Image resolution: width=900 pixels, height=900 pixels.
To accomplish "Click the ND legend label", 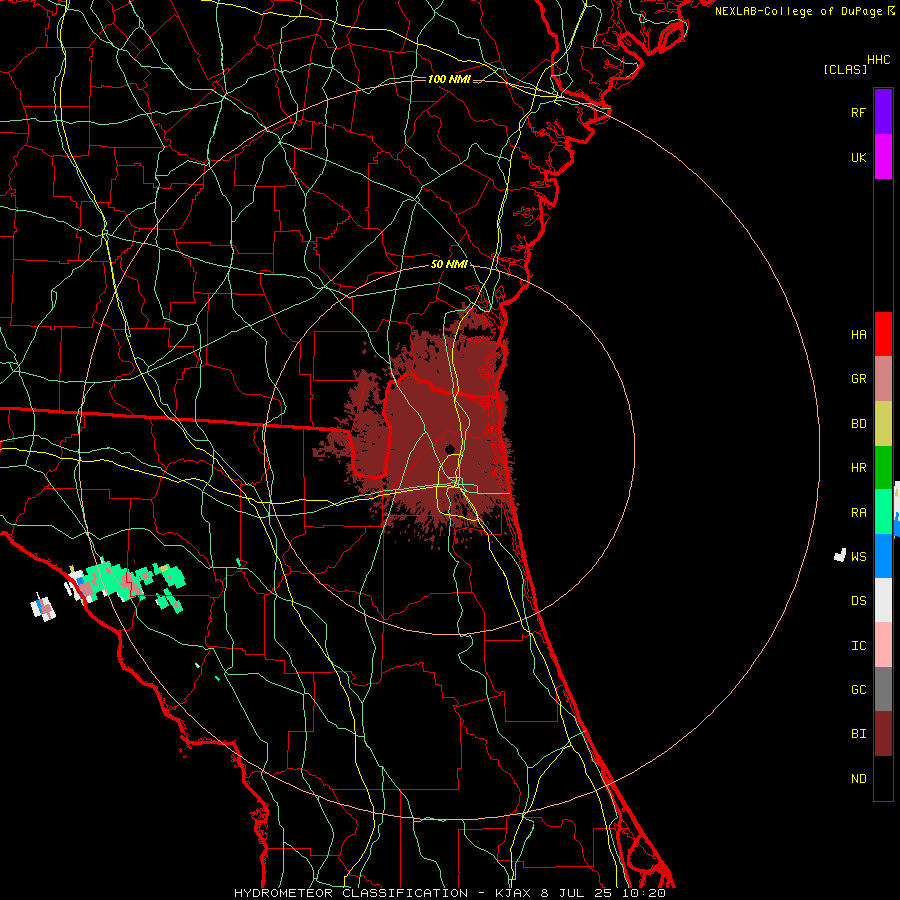I will pyautogui.click(x=858, y=779).
